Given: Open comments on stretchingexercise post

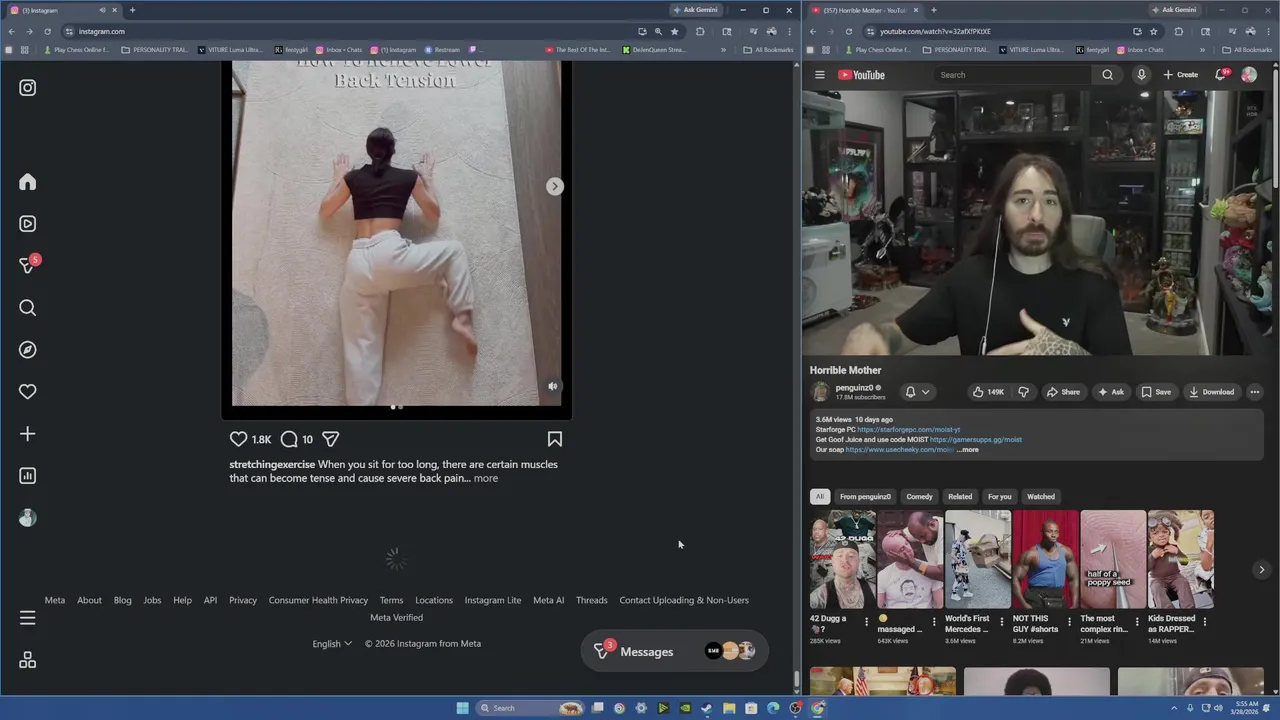Looking at the screenshot, I should [289, 439].
